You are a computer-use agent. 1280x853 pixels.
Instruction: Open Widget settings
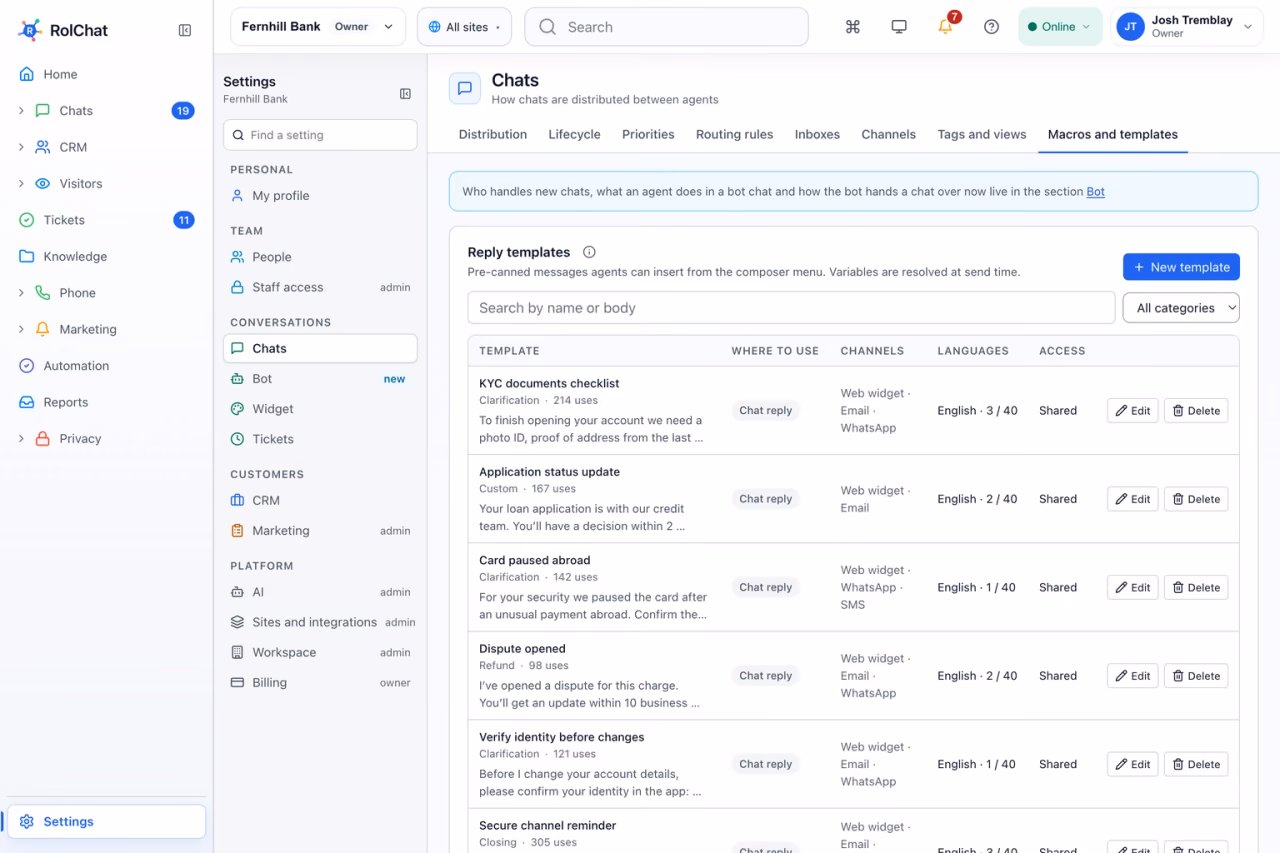point(320,409)
